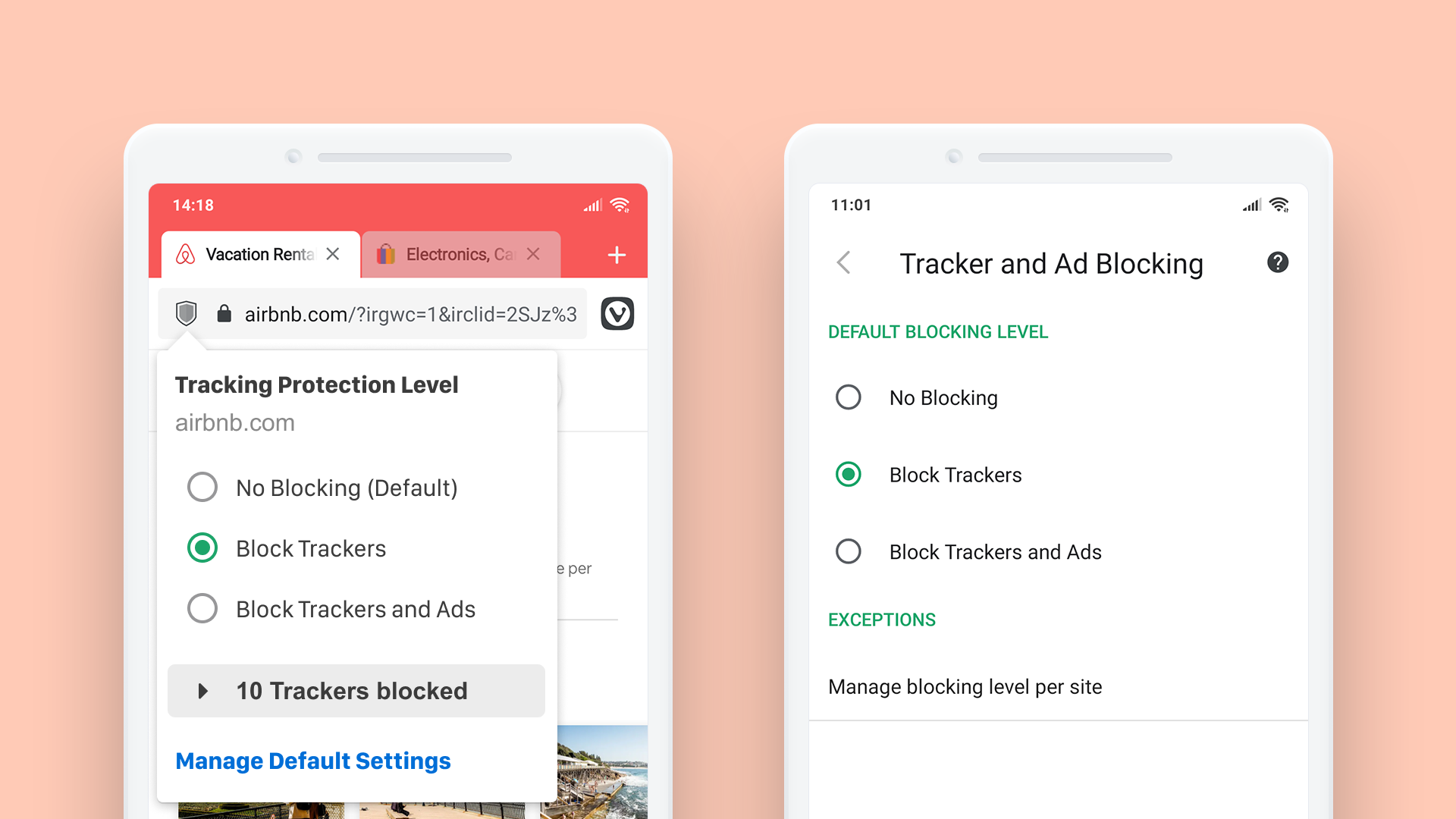Close the Vacation Rentals browser tab

336,253
